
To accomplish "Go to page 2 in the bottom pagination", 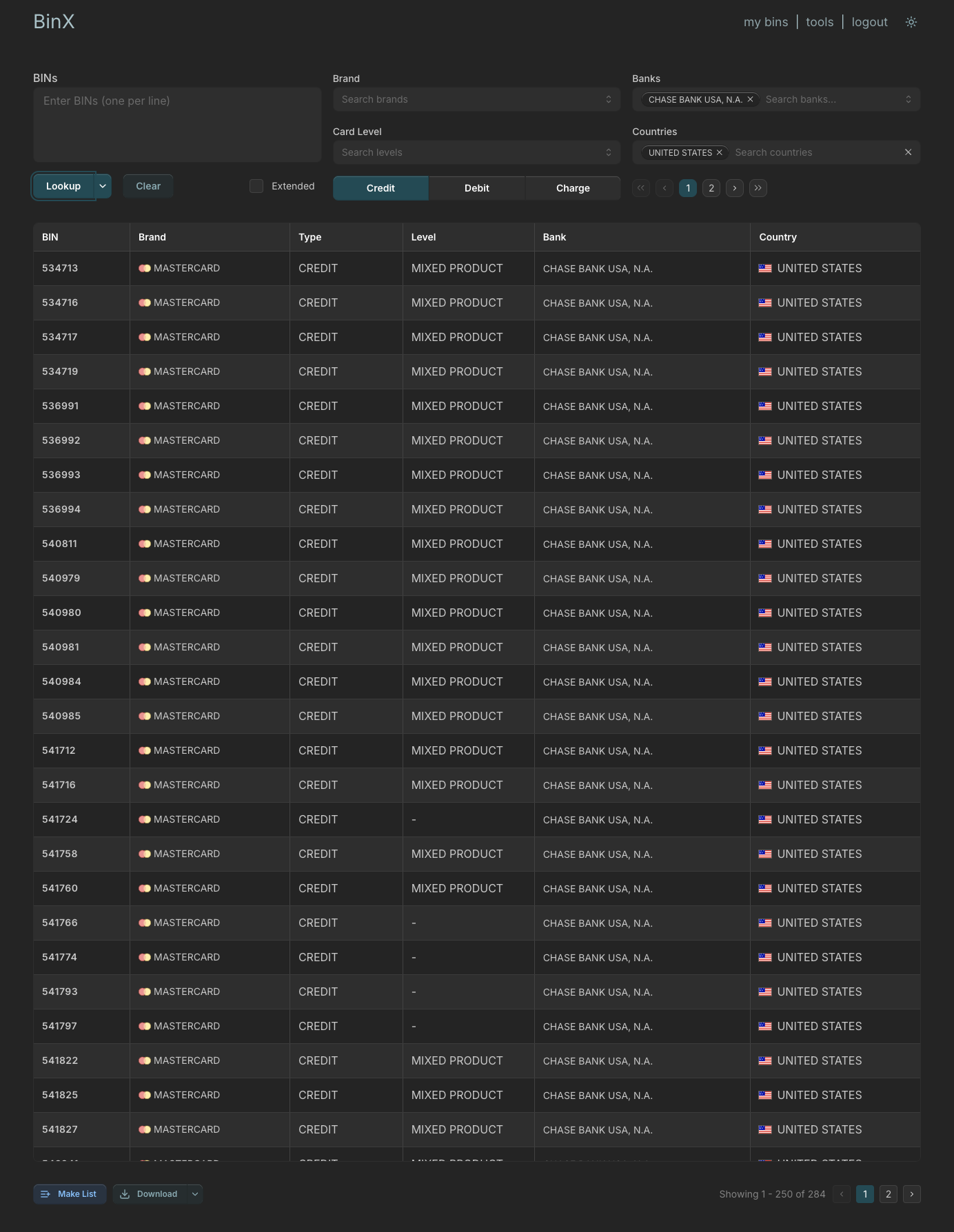I will point(888,1194).
